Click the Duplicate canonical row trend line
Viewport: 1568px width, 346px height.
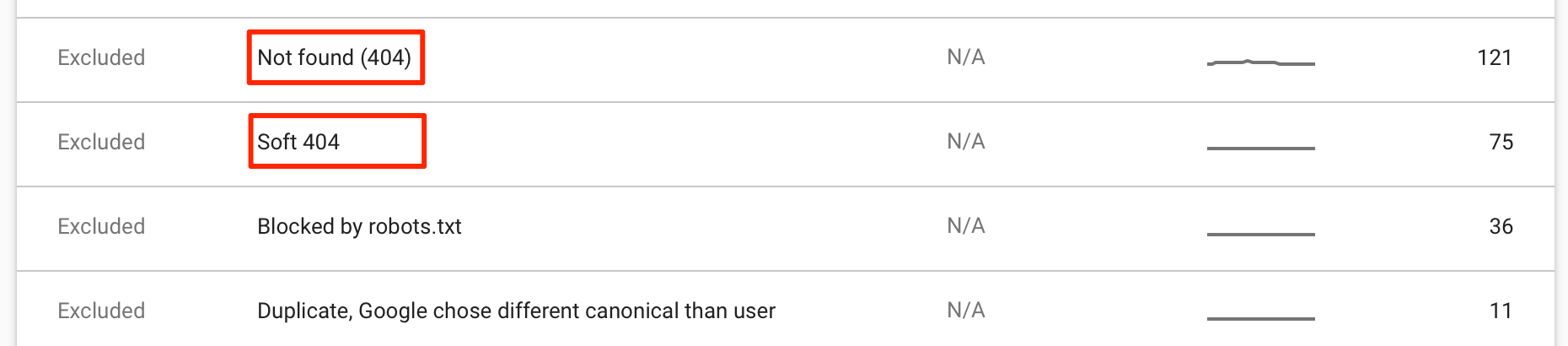(x=1260, y=318)
